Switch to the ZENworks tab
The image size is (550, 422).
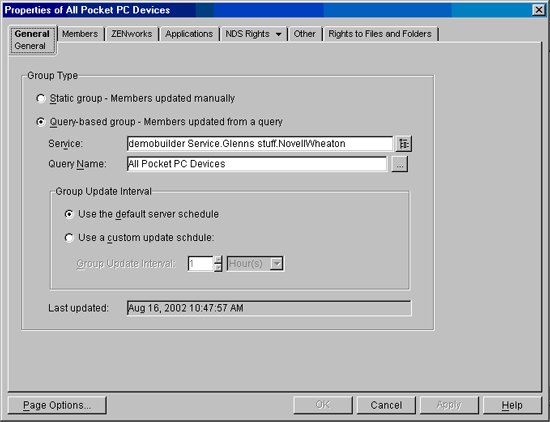(132, 34)
